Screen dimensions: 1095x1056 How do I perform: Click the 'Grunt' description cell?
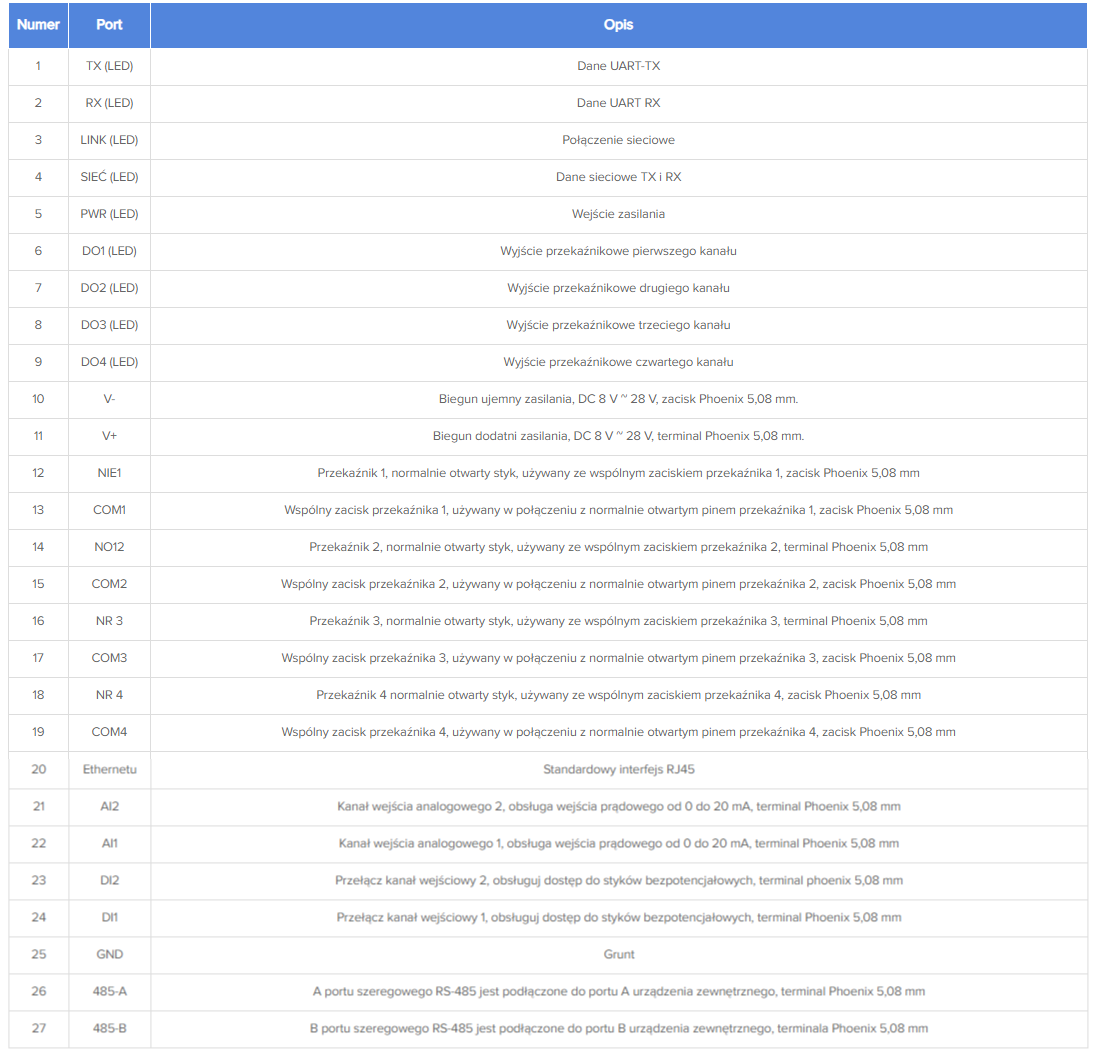619,955
